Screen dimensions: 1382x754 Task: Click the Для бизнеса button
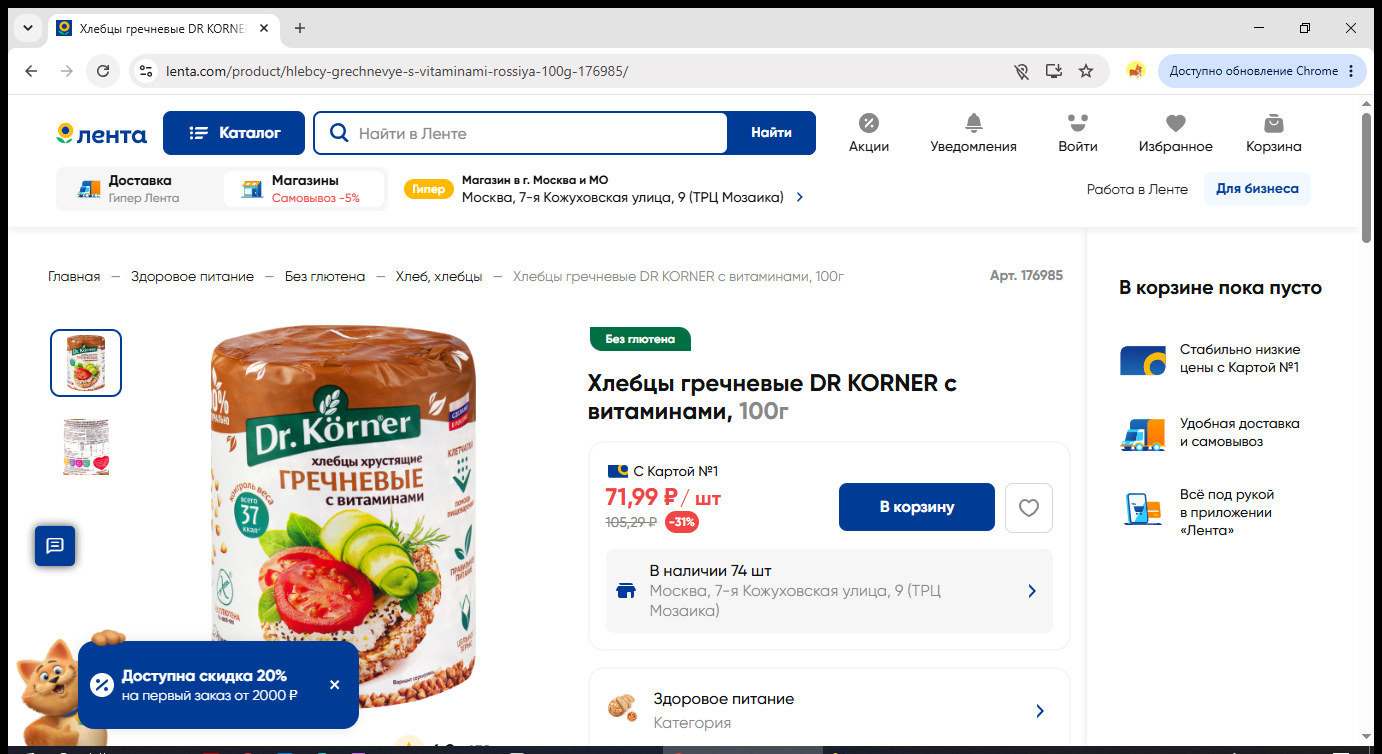[1257, 189]
